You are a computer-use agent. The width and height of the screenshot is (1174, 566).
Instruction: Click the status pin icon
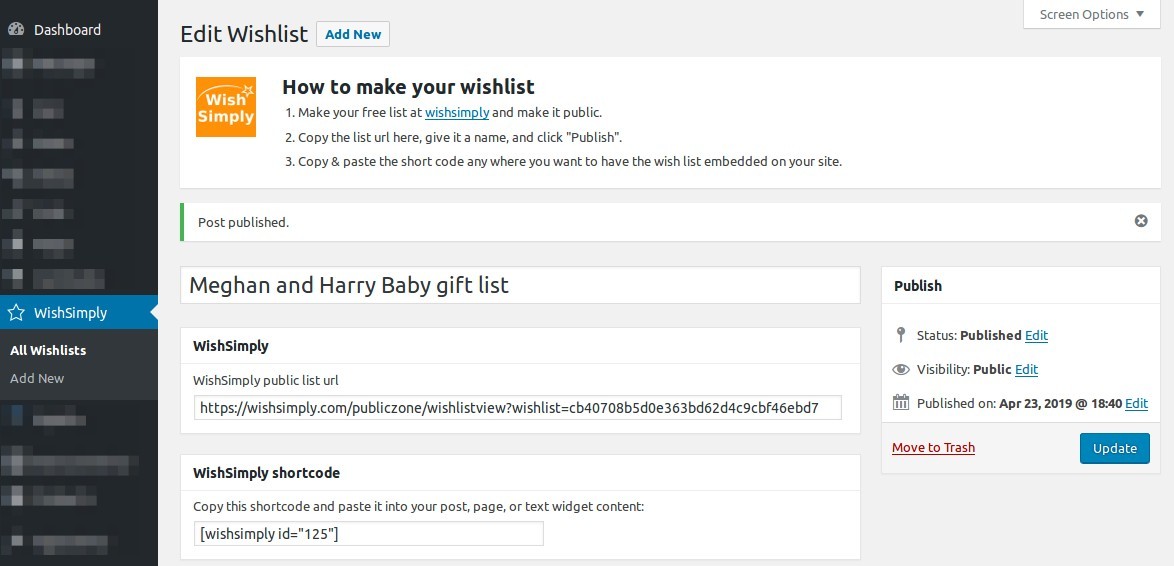point(901,335)
